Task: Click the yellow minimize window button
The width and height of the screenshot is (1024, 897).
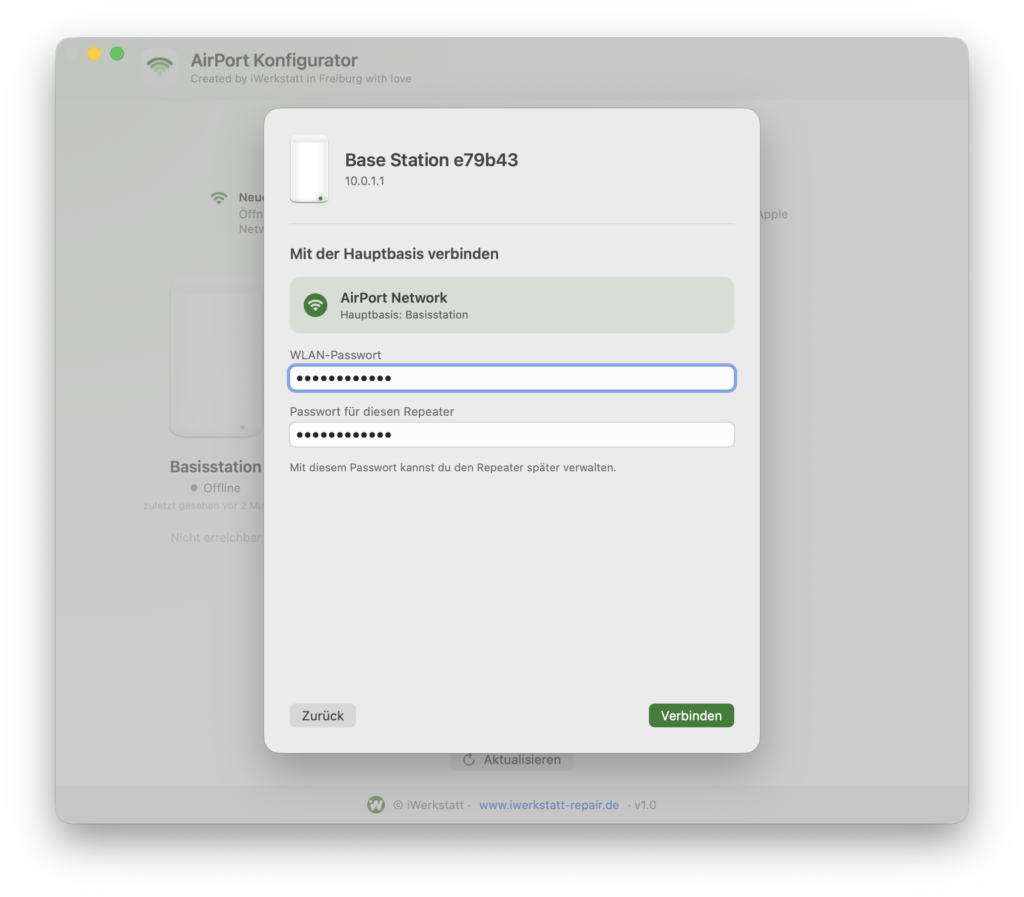Action: (x=95, y=54)
